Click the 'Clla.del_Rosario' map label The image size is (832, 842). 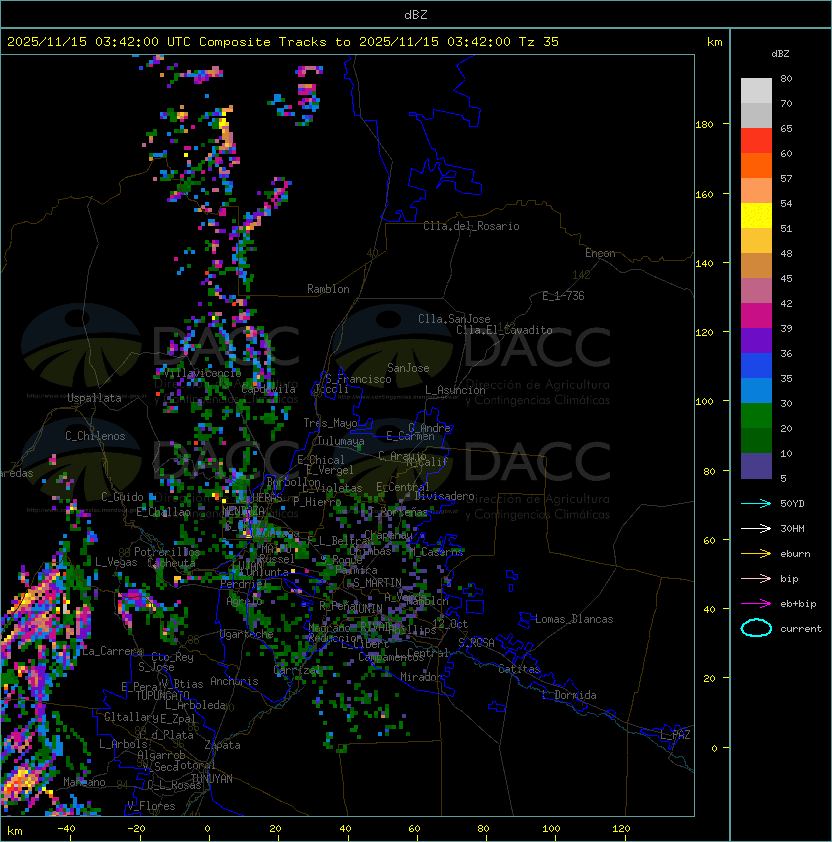(471, 226)
